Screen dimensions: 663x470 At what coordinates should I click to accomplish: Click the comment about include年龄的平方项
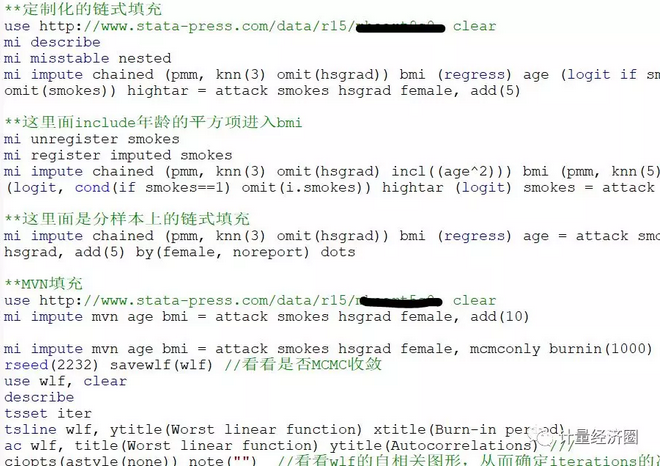(153, 123)
